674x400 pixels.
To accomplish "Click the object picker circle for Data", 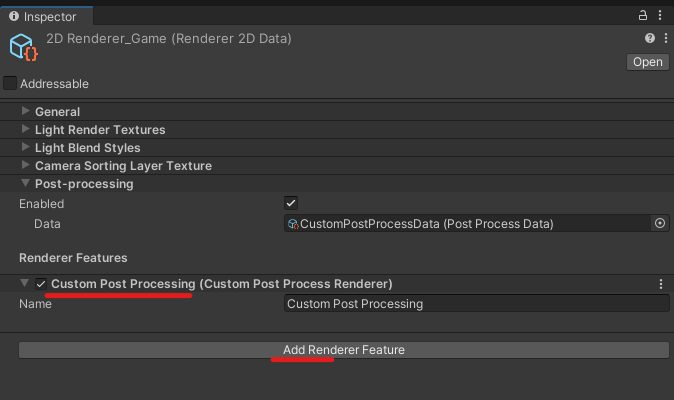I will (x=660, y=223).
